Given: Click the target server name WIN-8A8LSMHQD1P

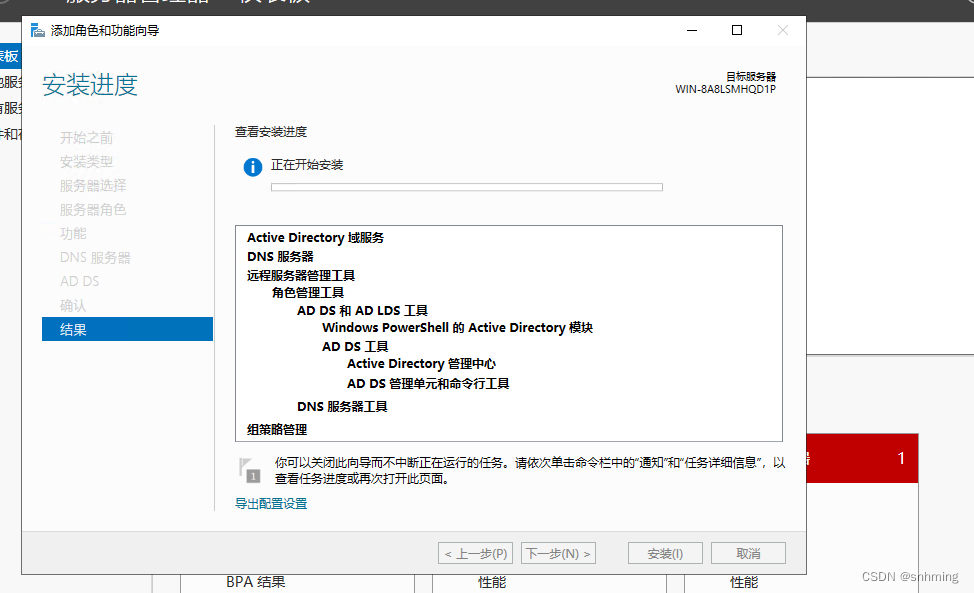Looking at the screenshot, I should (726, 89).
